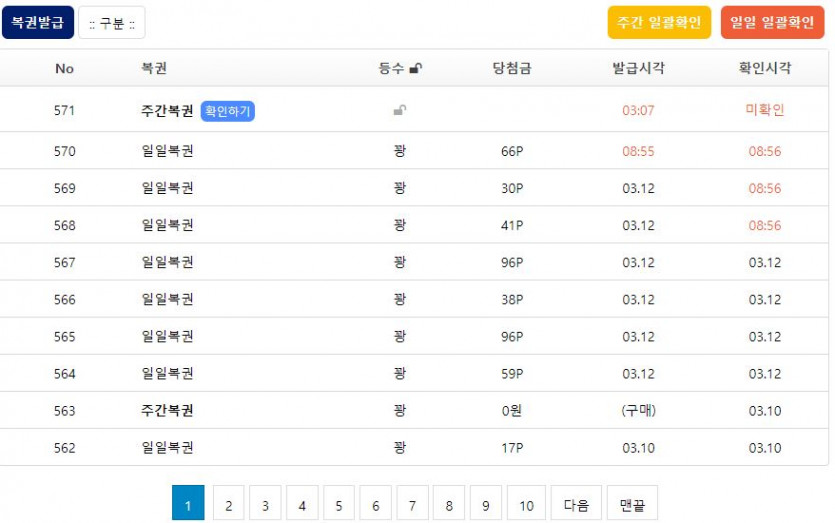Click the 복권 column header
This screenshot has height=523, width=835.
pyautogui.click(x=154, y=68)
